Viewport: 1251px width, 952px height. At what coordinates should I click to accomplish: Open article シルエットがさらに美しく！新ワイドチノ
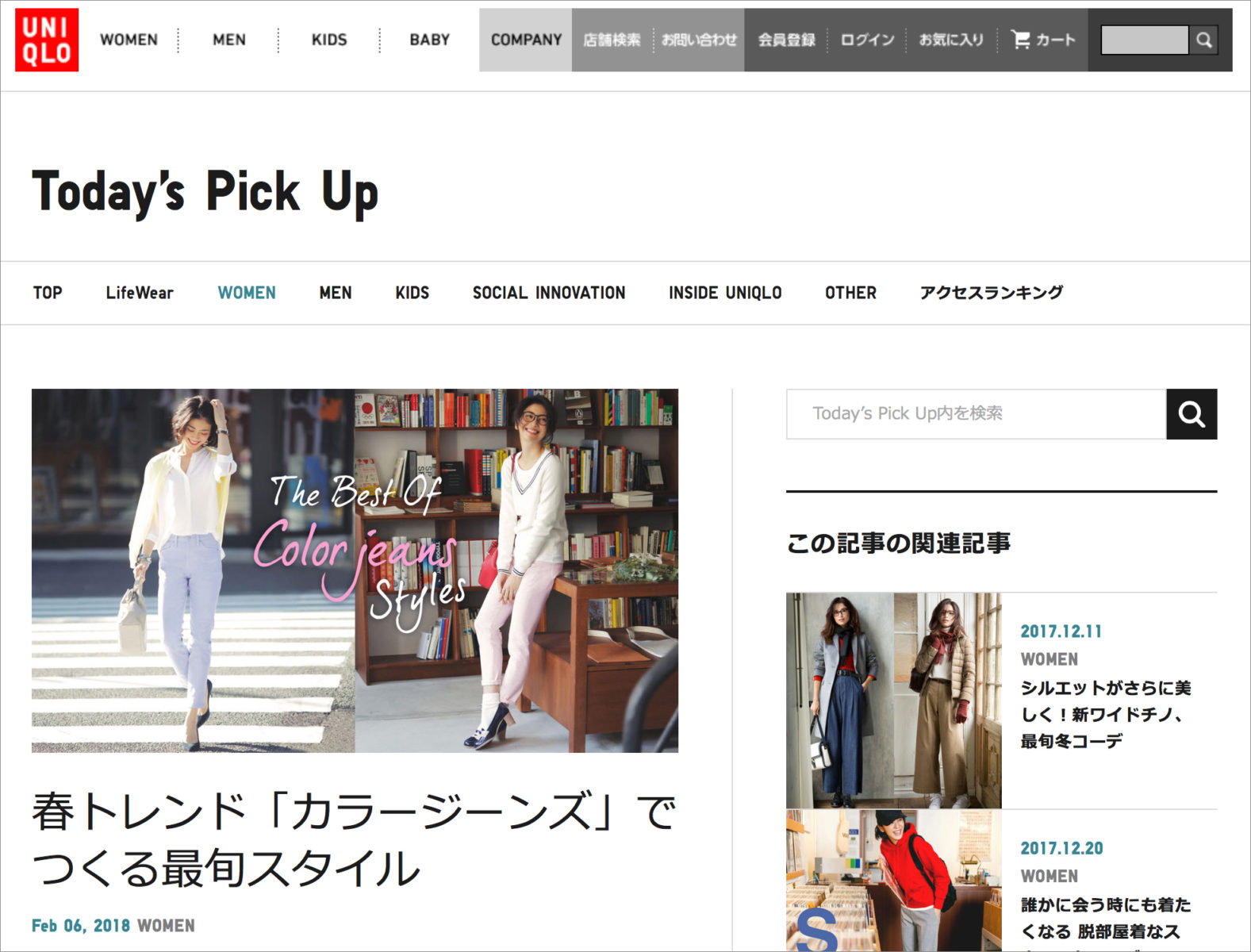tap(1106, 714)
